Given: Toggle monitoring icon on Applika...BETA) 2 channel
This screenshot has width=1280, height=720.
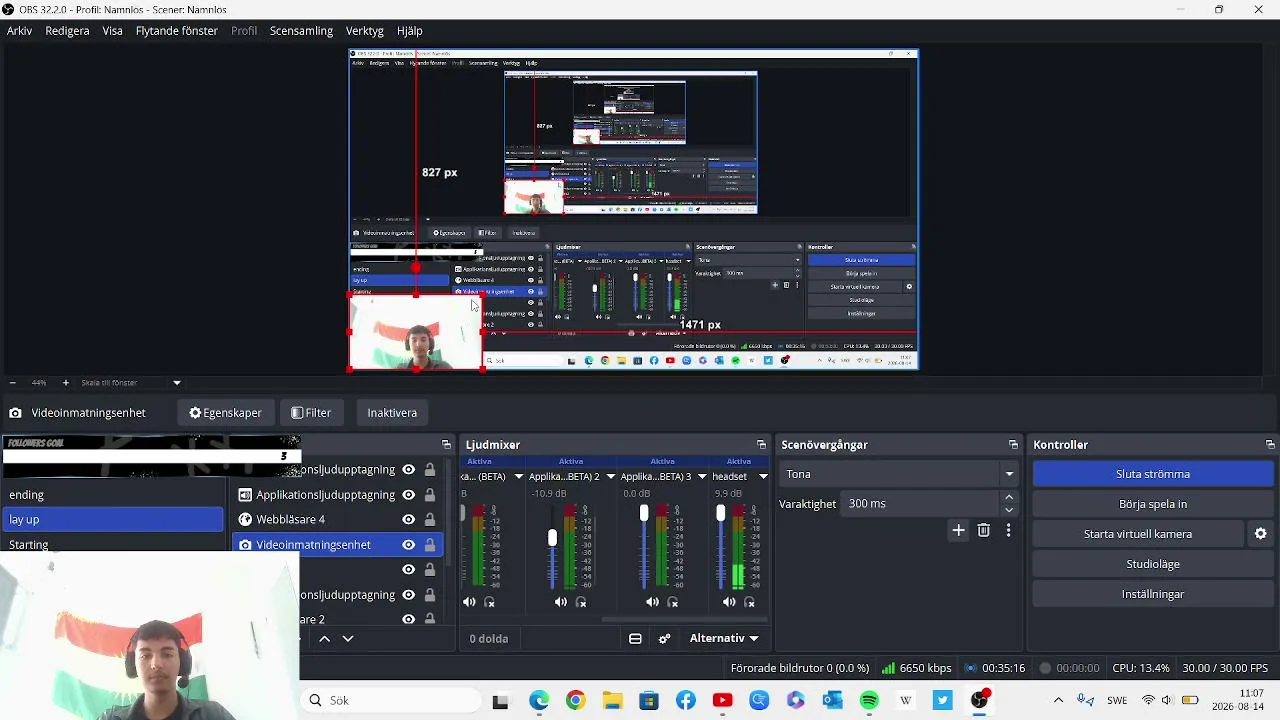Looking at the screenshot, I should pos(581,602).
